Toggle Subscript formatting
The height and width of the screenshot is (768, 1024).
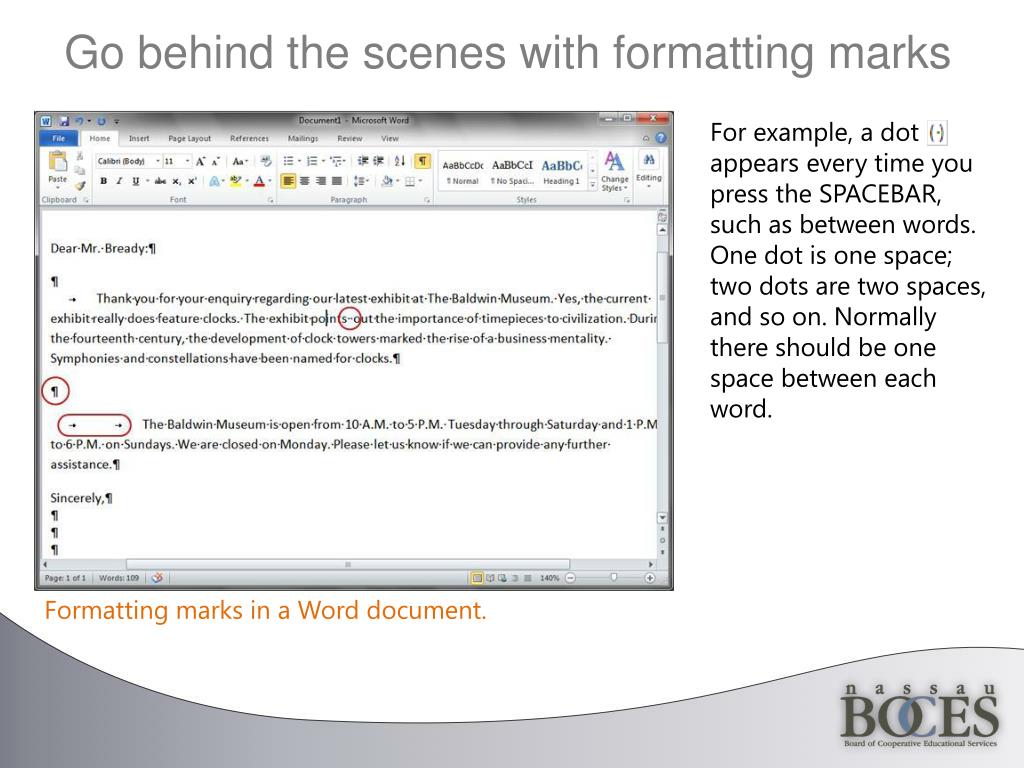176,182
